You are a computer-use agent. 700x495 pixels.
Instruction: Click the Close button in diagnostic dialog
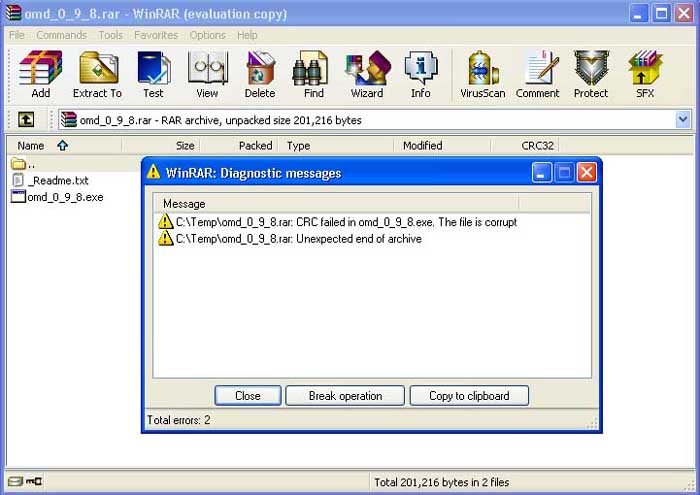click(248, 395)
